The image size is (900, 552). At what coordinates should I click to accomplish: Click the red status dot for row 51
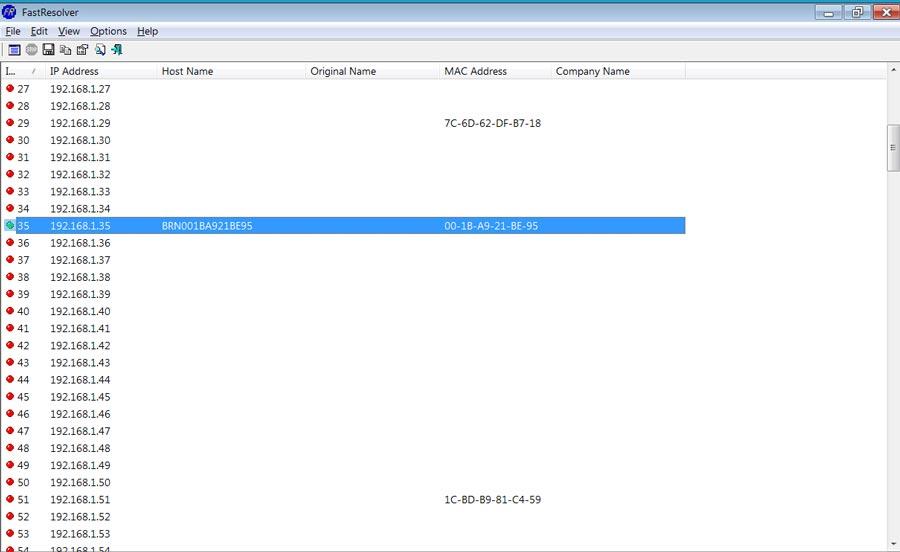(10, 499)
